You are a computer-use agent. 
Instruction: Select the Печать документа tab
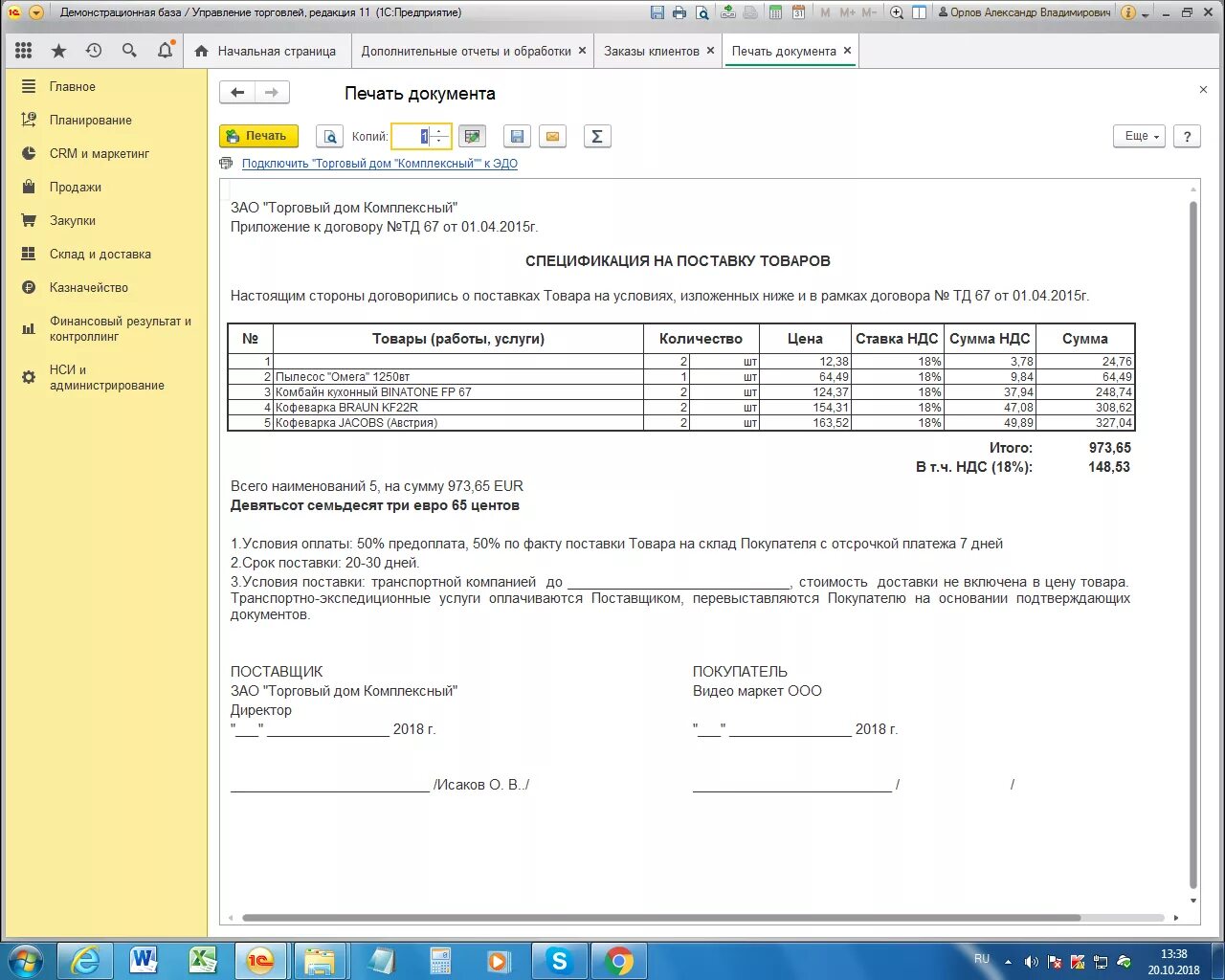[x=784, y=51]
